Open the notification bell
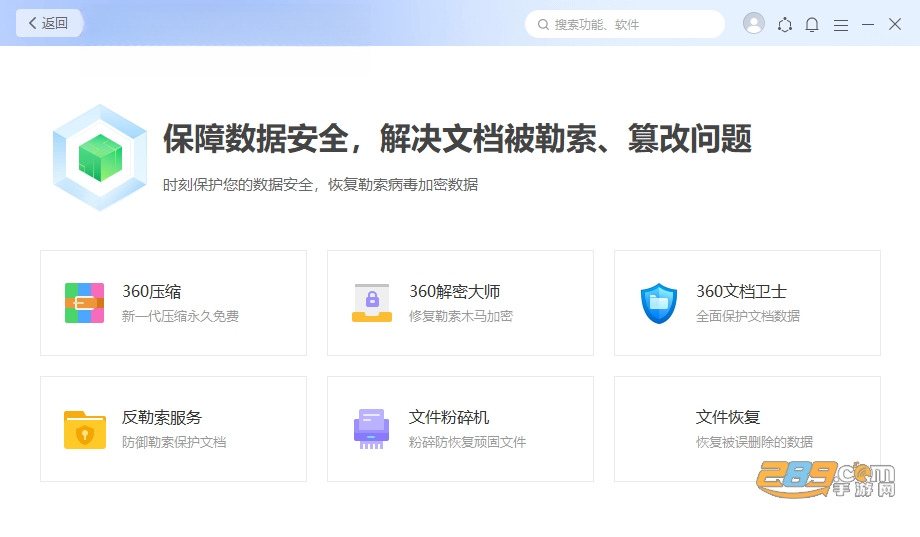Viewport: 920px width, 537px height. pos(812,25)
